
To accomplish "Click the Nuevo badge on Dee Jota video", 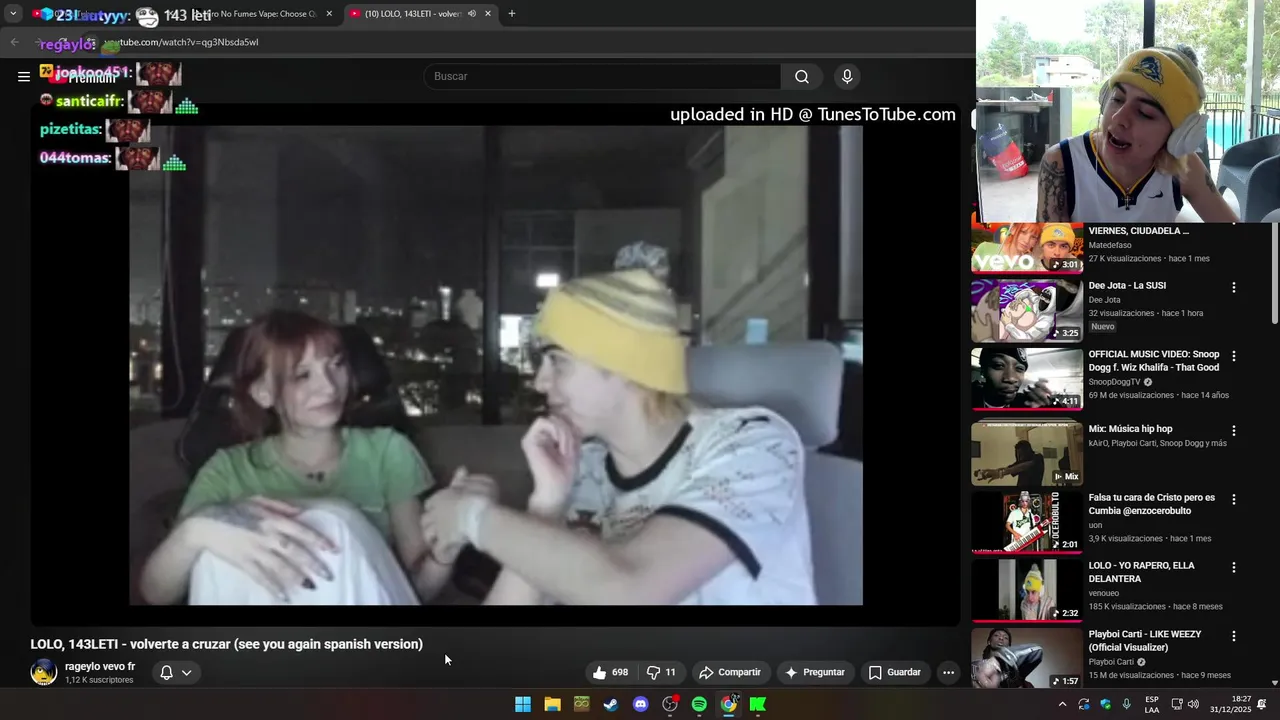I will [1103, 327].
